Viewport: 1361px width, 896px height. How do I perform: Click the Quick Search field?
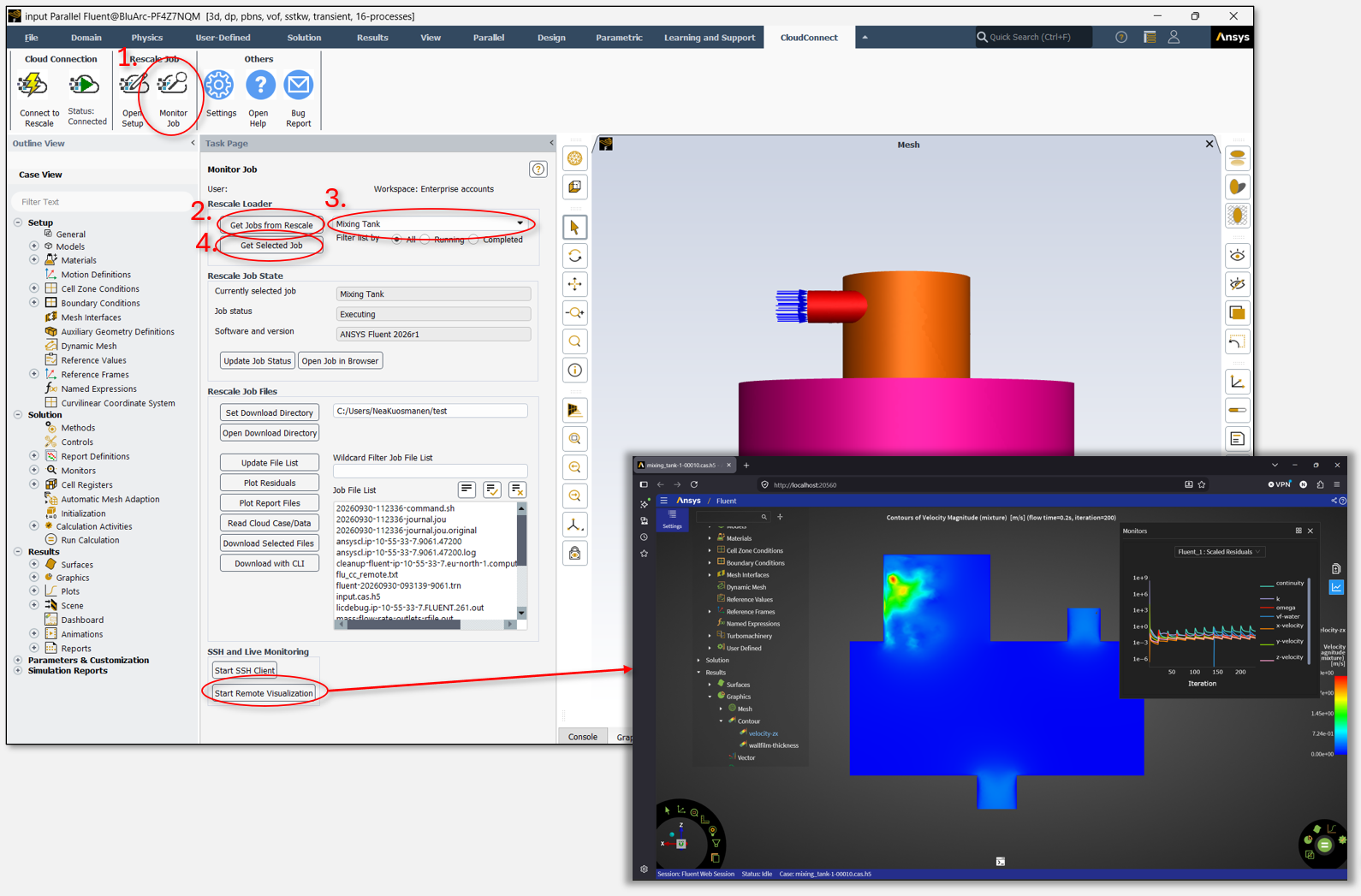(1034, 37)
